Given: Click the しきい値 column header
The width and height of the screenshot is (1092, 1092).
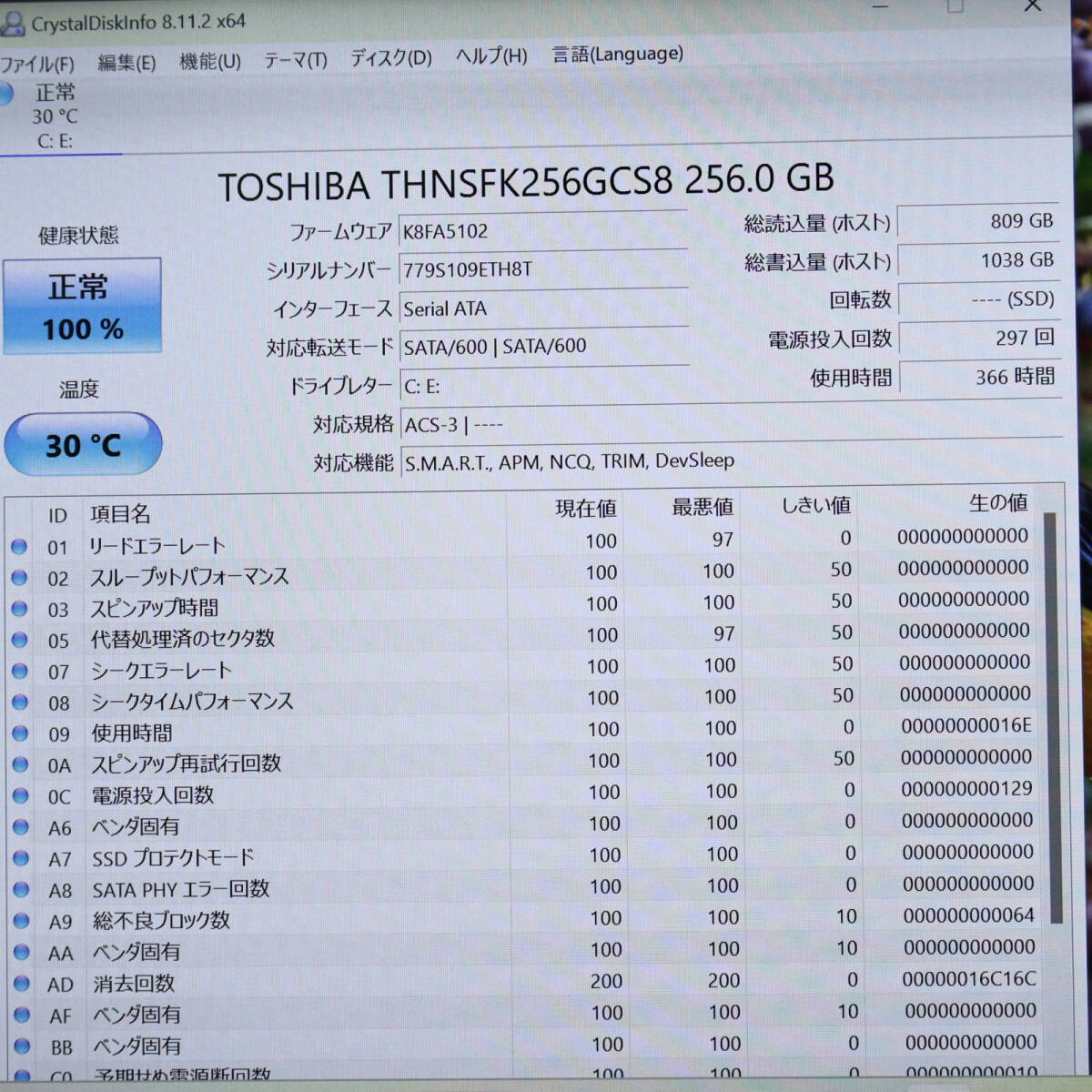Looking at the screenshot, I should 816,504.
